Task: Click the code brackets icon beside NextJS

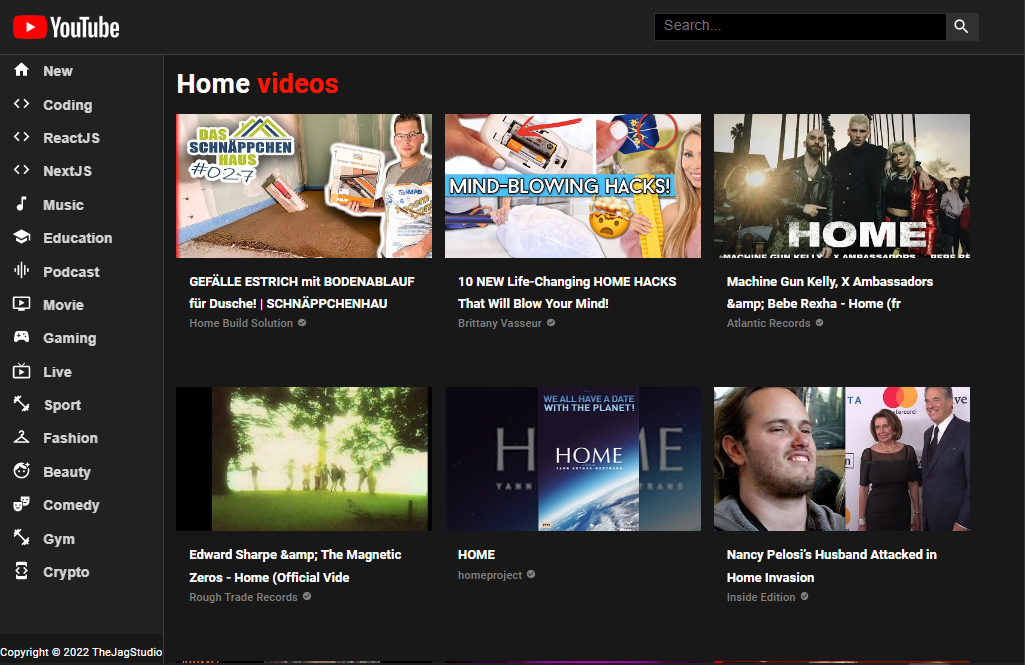Action: tap(22, 170)
